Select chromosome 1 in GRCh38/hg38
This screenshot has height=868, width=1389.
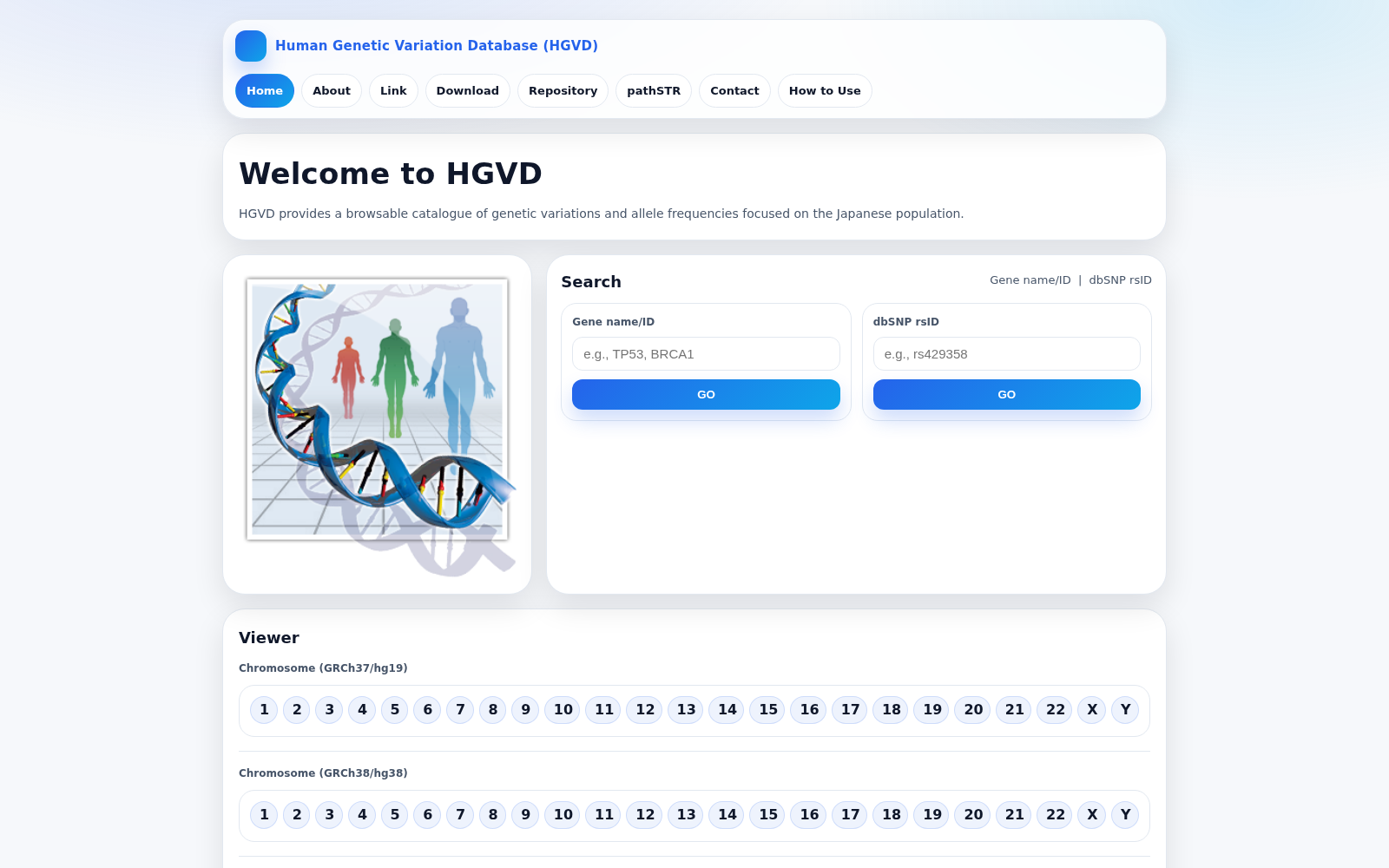click(264, 815)
